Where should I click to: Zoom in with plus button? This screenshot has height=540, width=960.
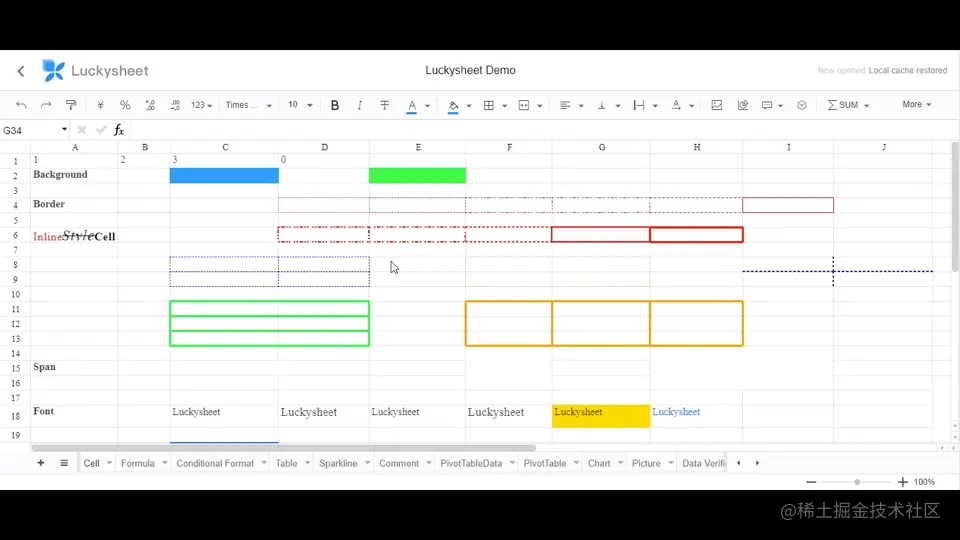click(902, 482)
